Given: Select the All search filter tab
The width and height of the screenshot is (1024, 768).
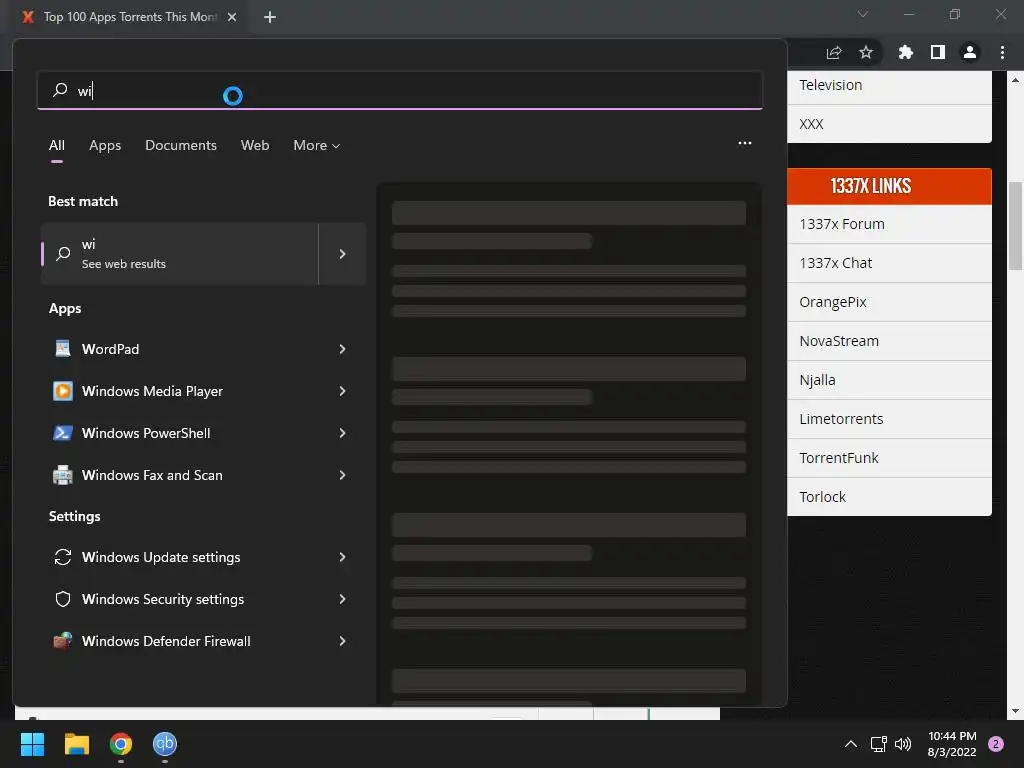Looking at the screenshot, I should click(x=57, y=145).
